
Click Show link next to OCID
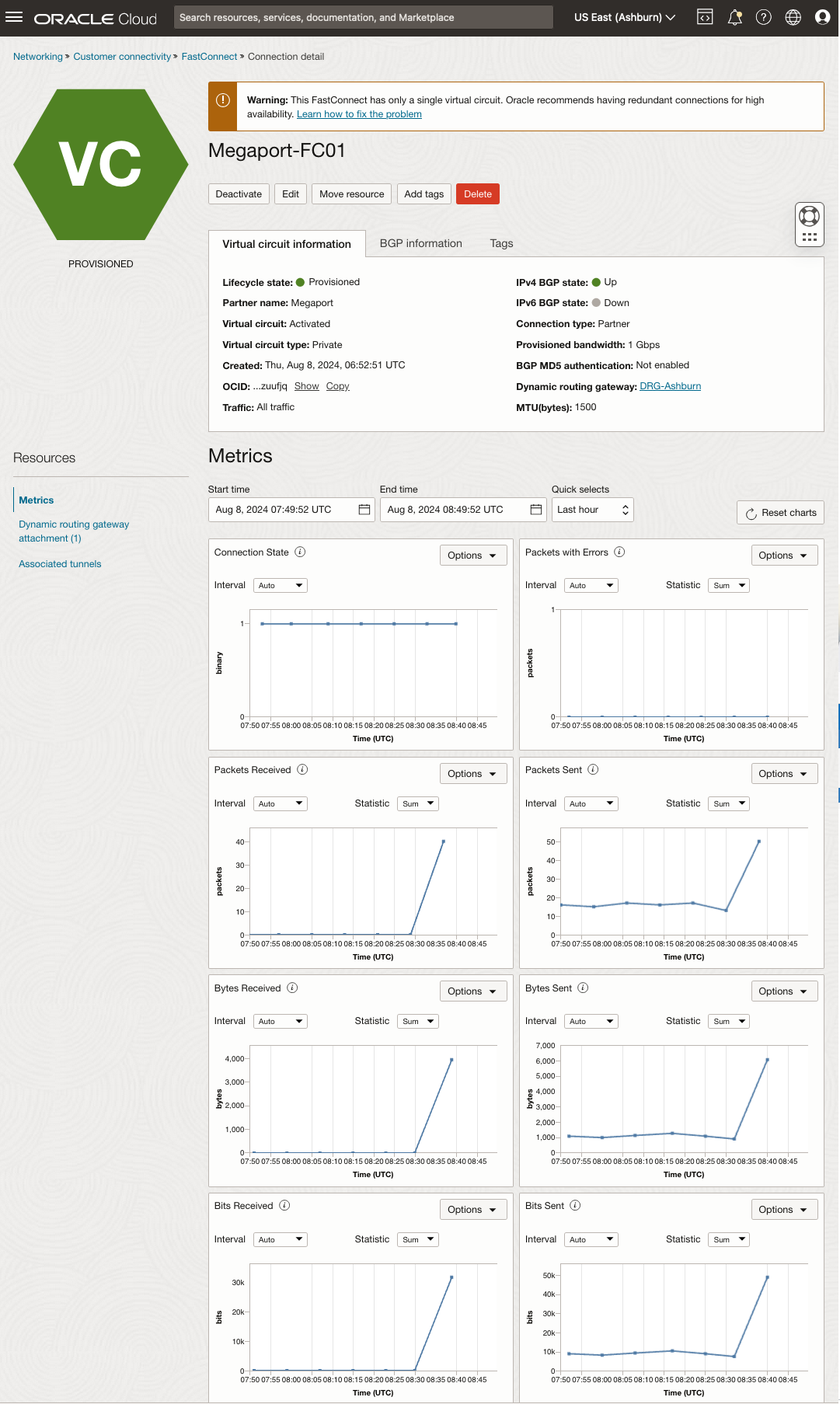coord(307,386)
